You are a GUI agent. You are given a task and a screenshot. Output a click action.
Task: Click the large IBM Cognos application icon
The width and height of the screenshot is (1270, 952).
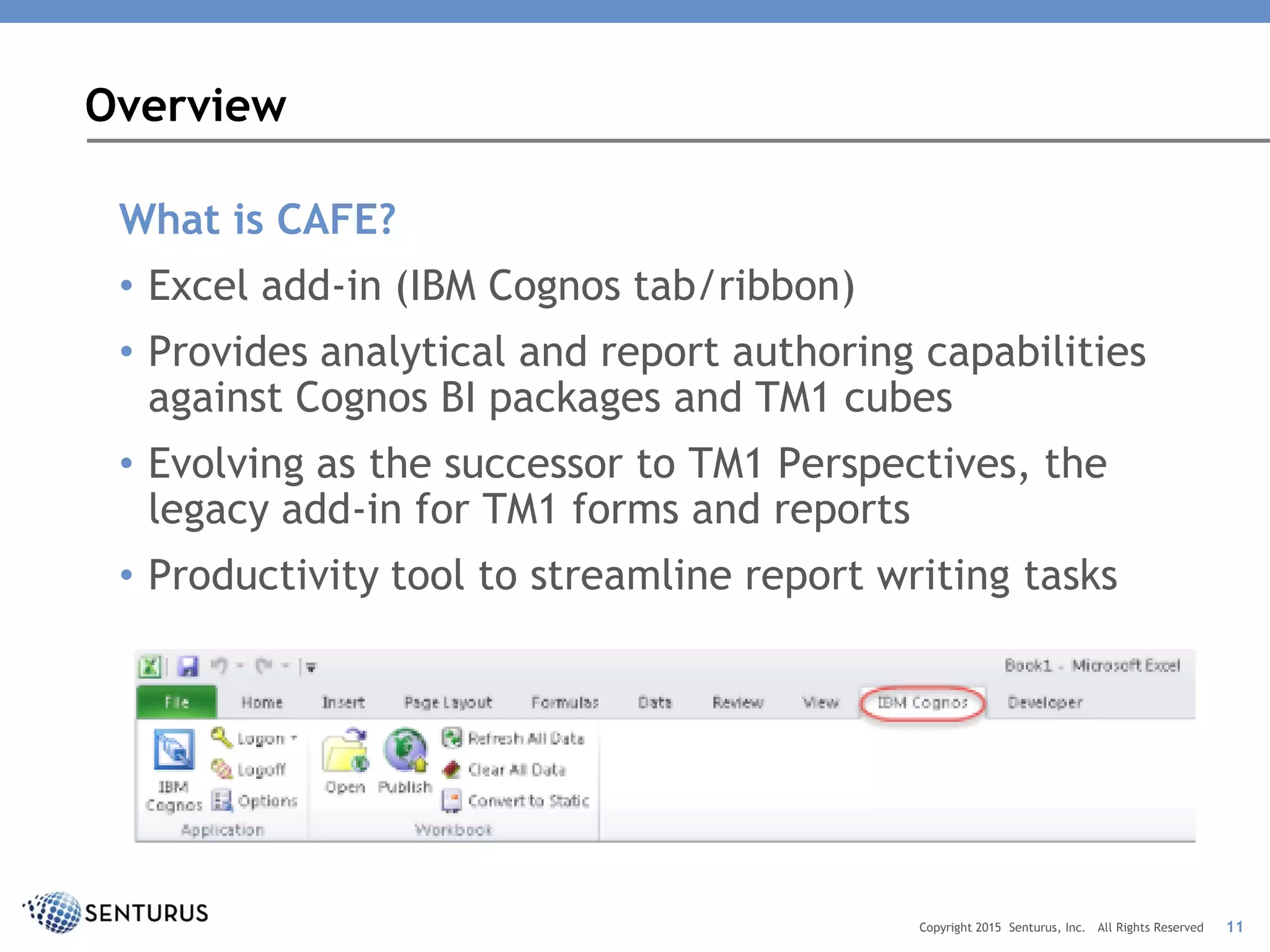[x=174, y=749]
